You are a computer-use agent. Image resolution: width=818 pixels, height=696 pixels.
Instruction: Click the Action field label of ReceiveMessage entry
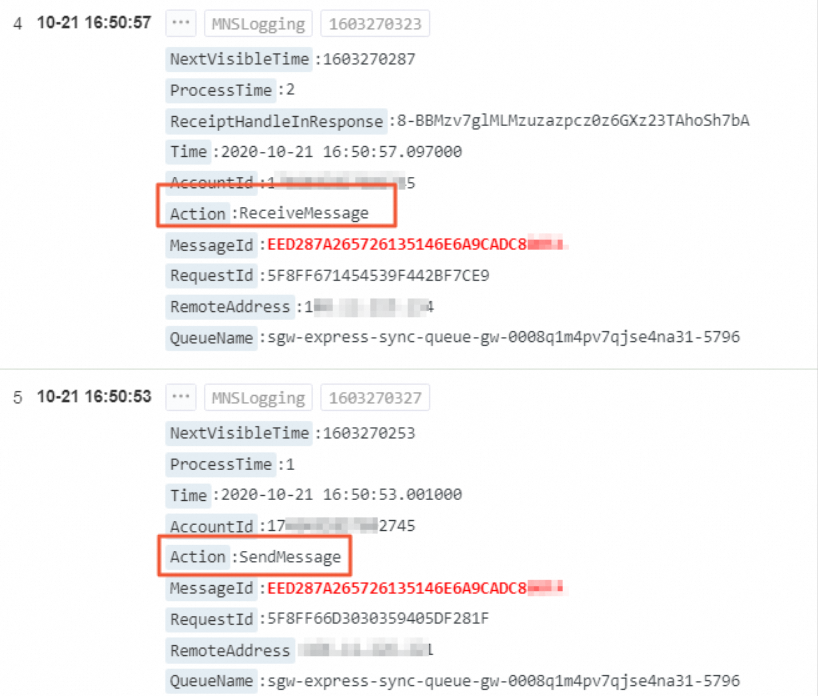198,213
